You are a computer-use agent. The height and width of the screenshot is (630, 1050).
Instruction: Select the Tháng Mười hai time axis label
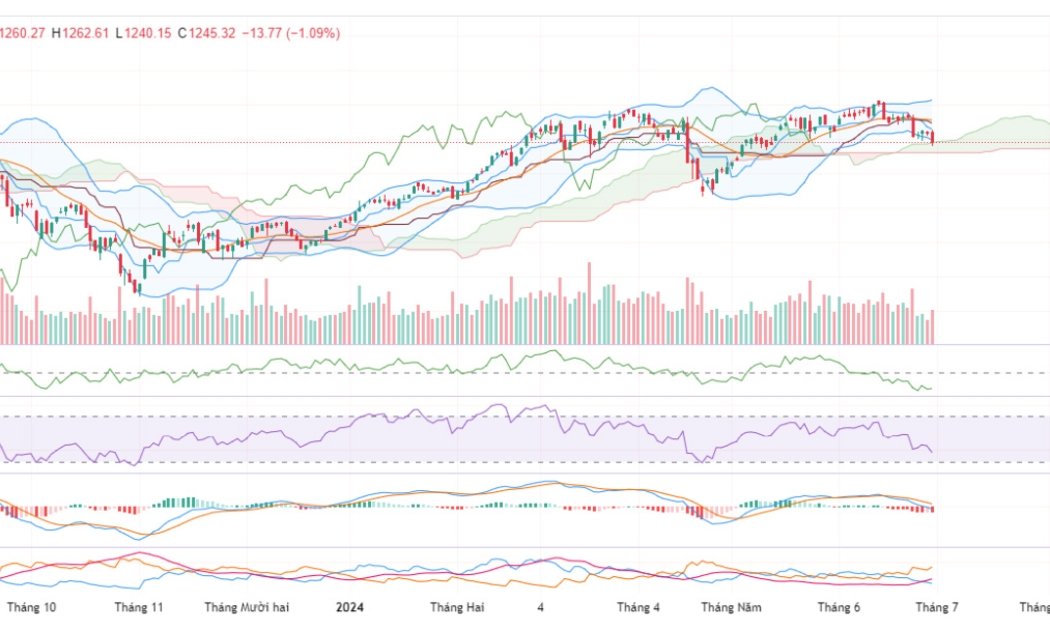[246, 607]
